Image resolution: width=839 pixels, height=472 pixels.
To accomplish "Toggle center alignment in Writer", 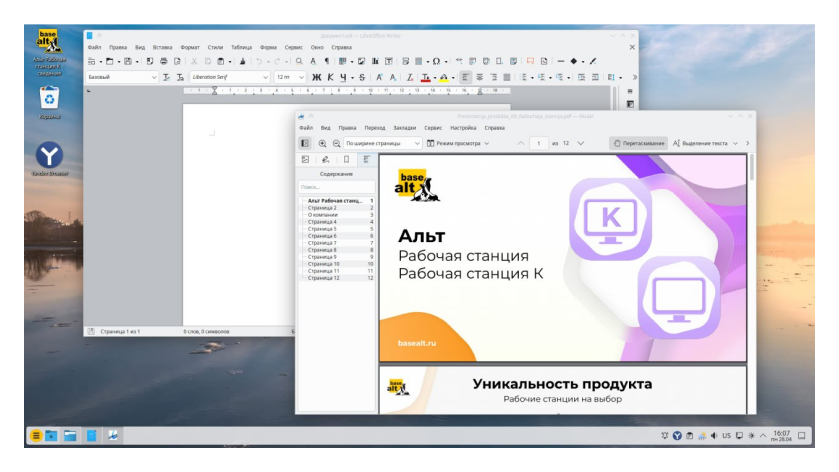I will tap(479, 77).
